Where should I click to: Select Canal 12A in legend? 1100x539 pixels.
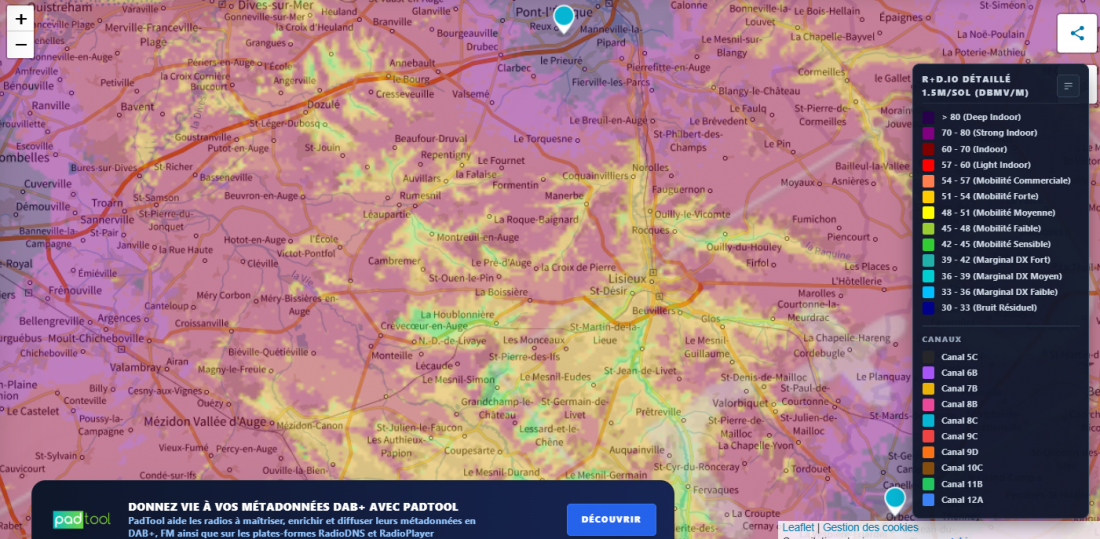pos(953,500)
